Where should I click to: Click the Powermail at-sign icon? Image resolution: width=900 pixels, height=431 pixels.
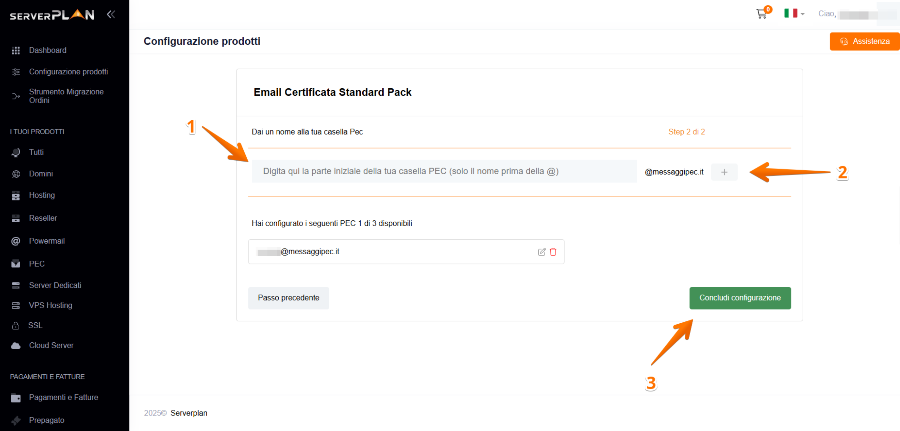16,241
